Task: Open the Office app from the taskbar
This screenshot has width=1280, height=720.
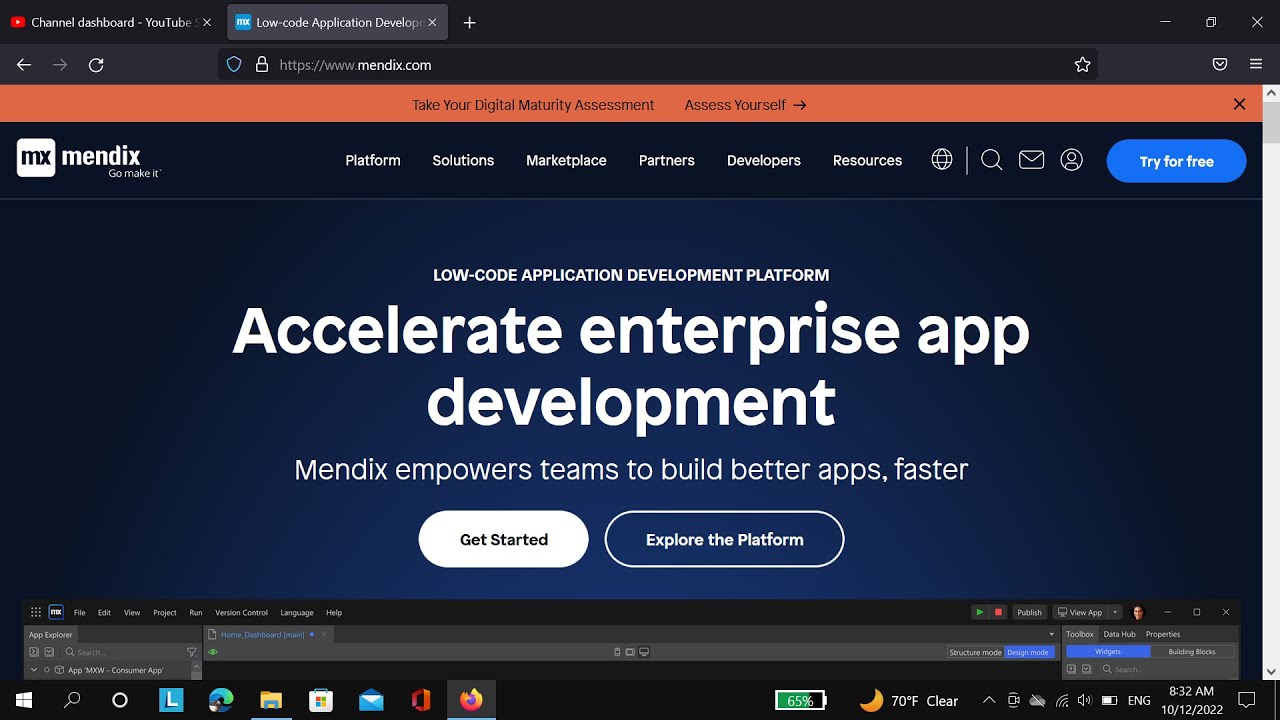Action: [x=421, y=700]
